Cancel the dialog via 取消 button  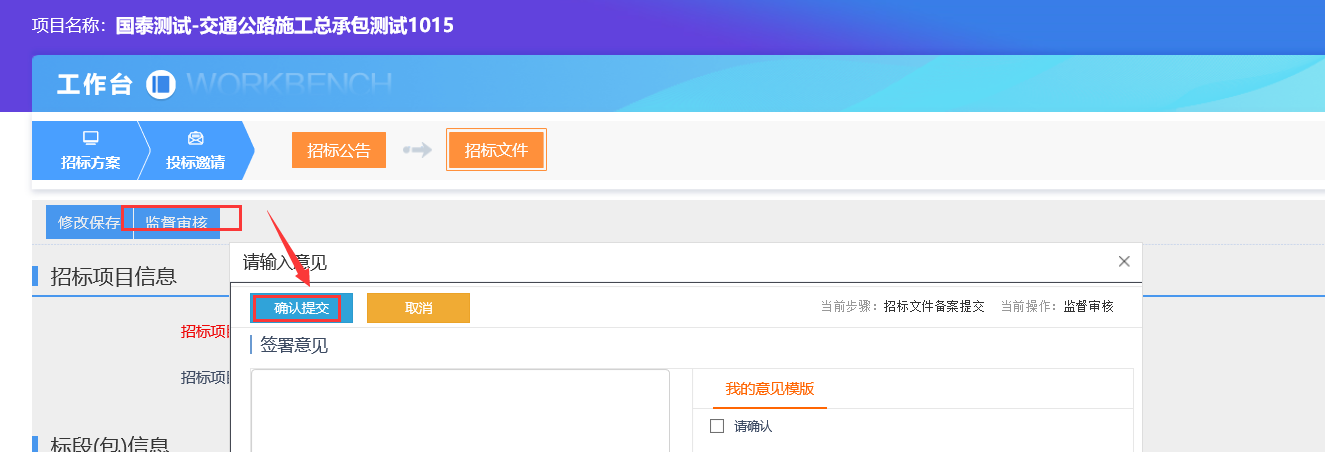[418, 308]
